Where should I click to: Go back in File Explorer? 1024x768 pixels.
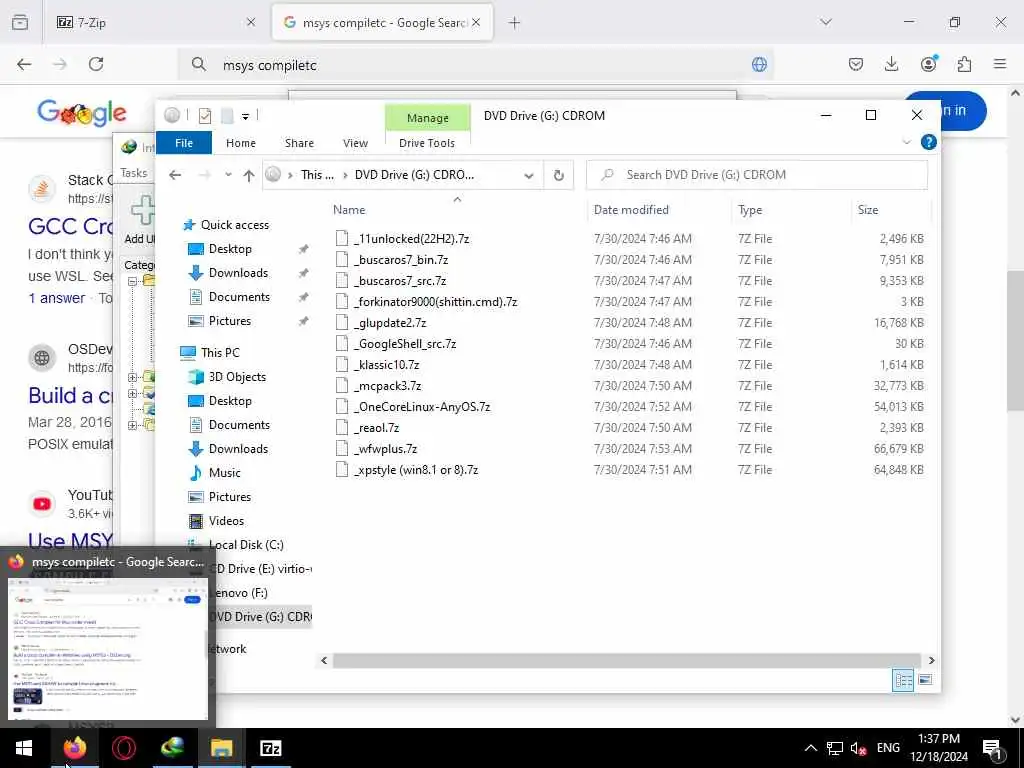pos(175,175)
